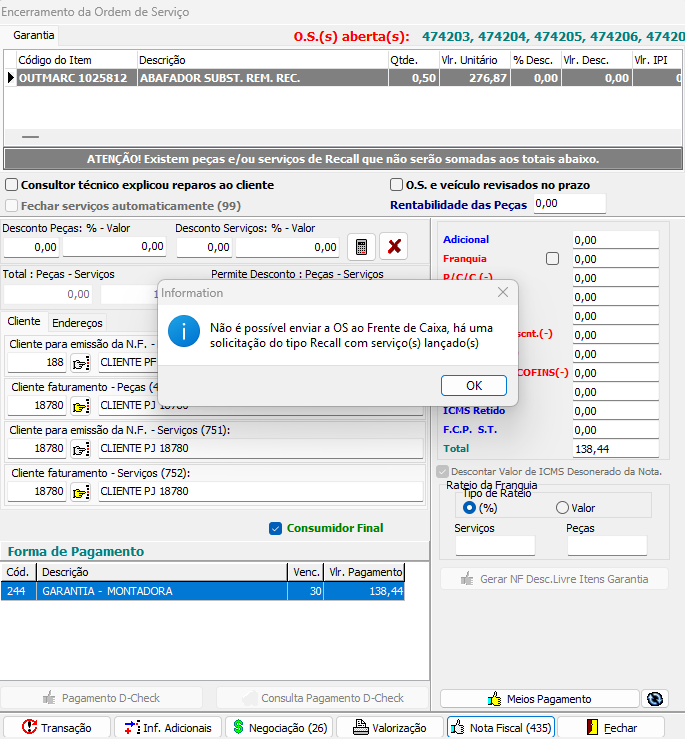
Task: Click the calculator icon for discounts
Action: 361,246
